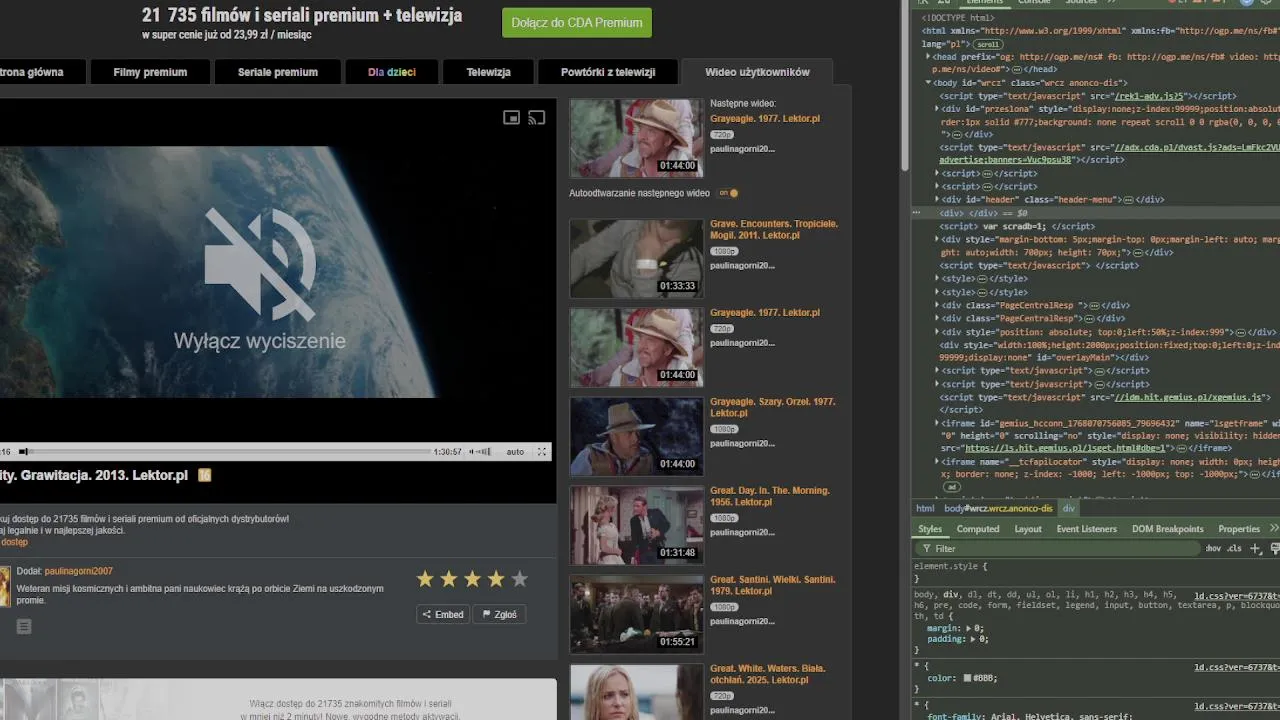Screen dimensions: 1280x720
Task: Show more Styles pane tabs chevron
Action: click(1273, 528)
